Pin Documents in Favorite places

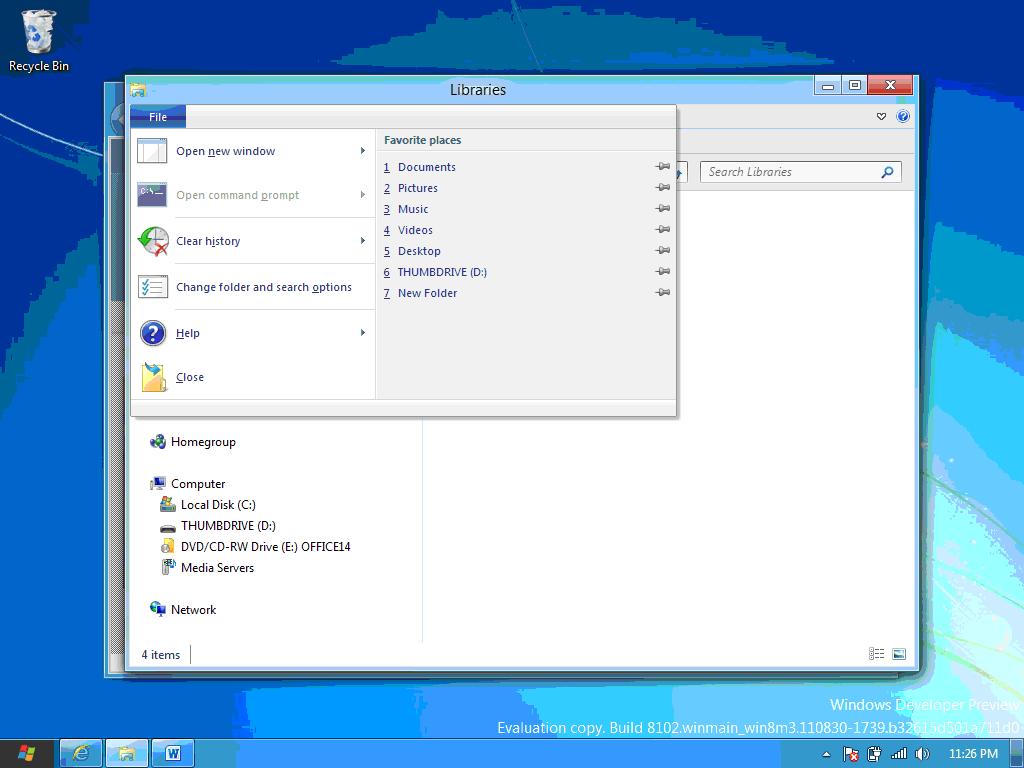pos(663,167)
